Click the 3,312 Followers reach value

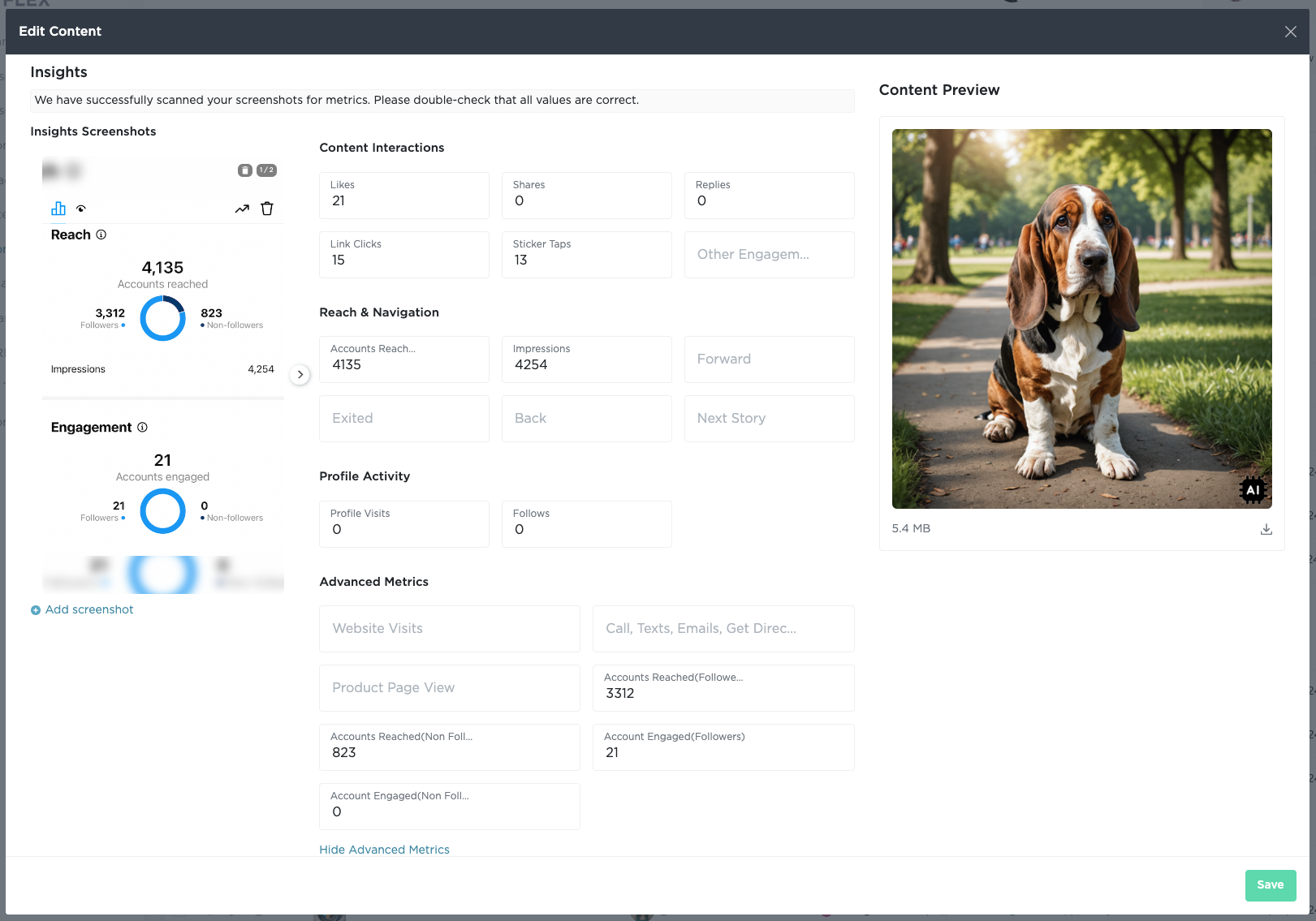110,313
